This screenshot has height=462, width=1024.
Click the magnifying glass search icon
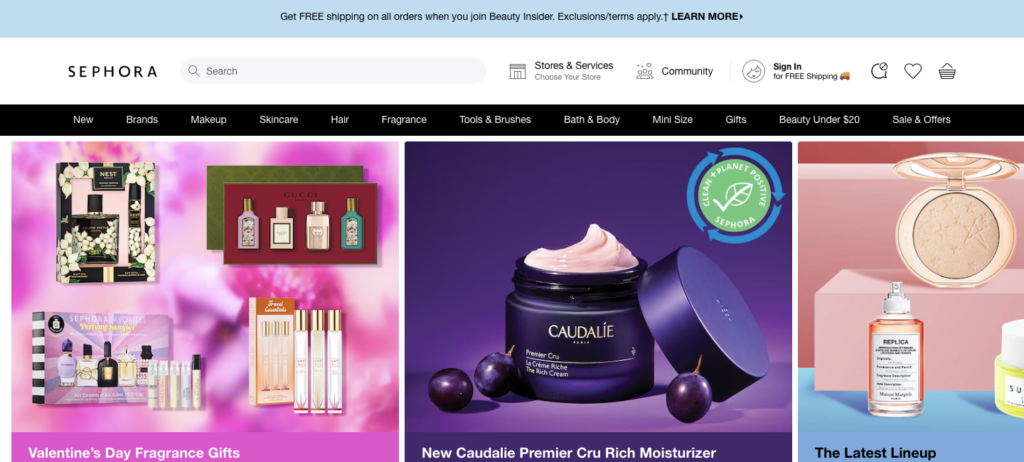click(x=193, y=71)
